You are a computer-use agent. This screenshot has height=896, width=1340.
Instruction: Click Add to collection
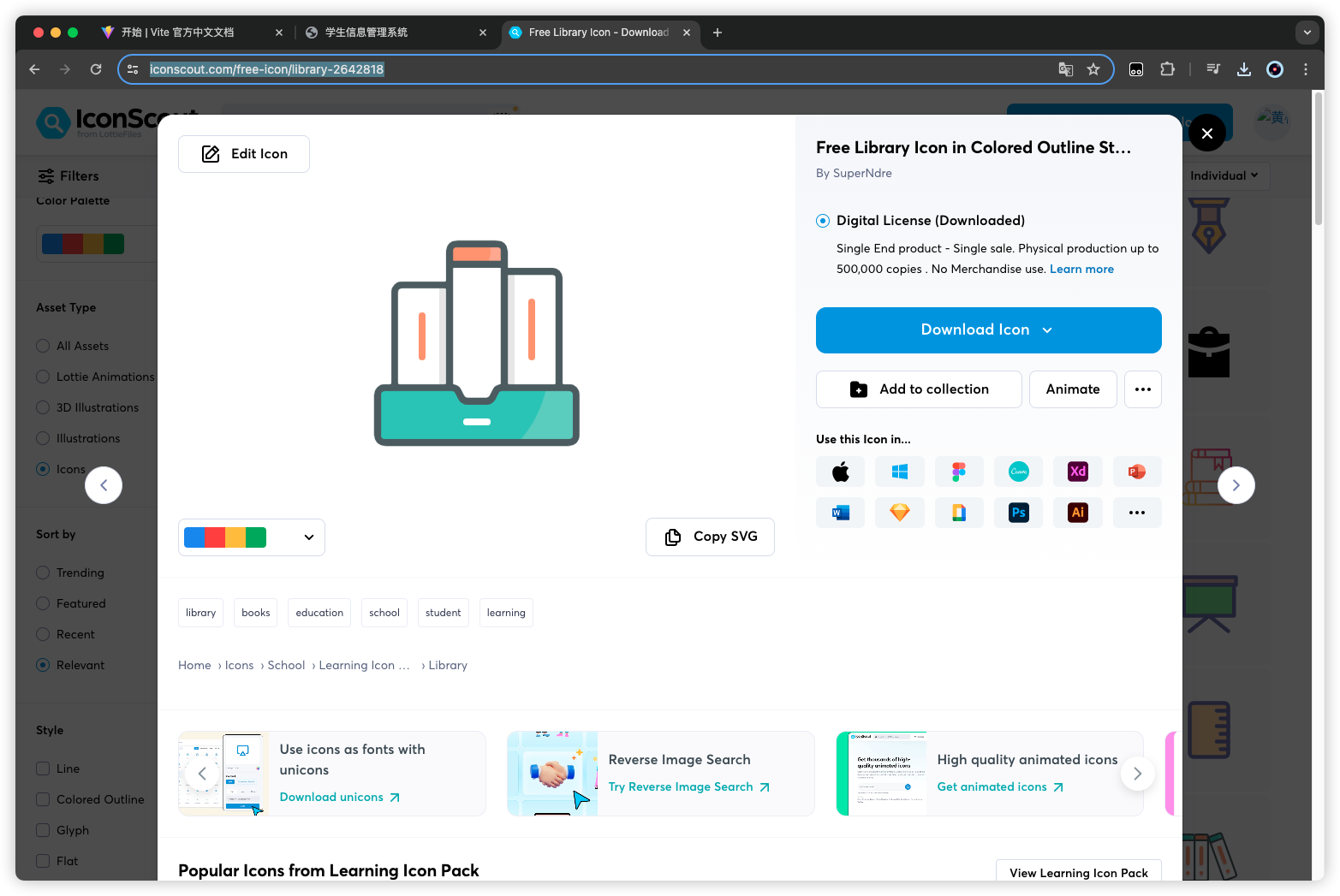pos(919,389)
